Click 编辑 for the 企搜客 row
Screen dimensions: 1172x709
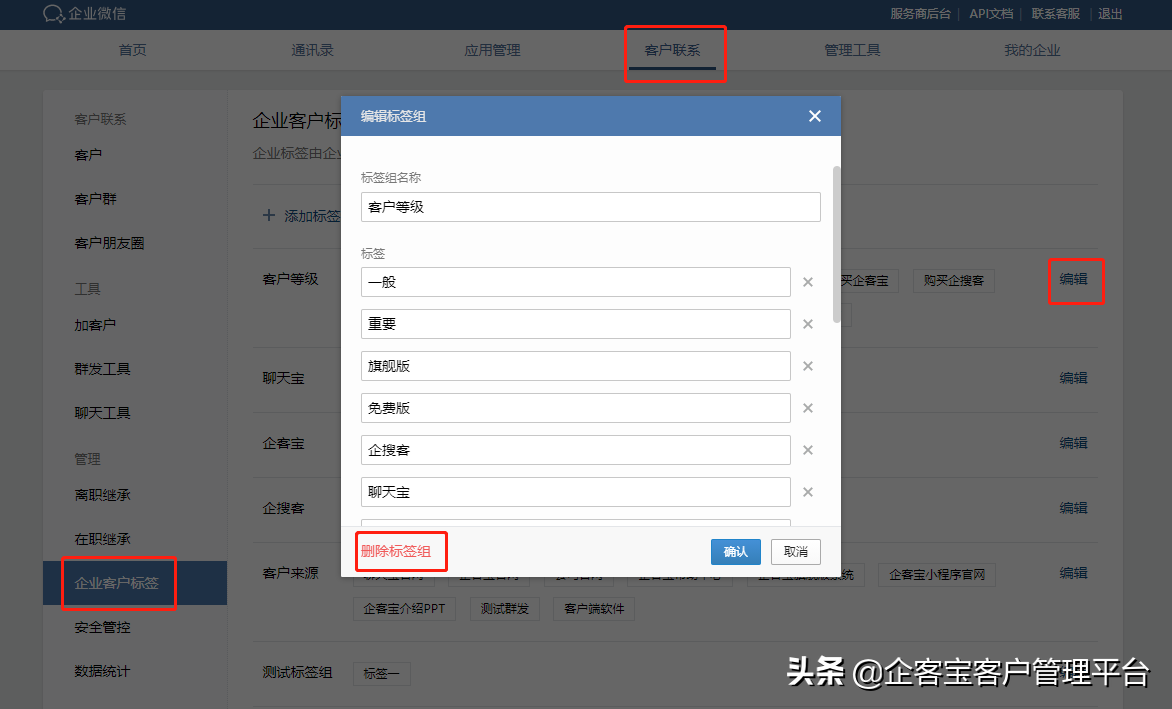[1073, 508]
